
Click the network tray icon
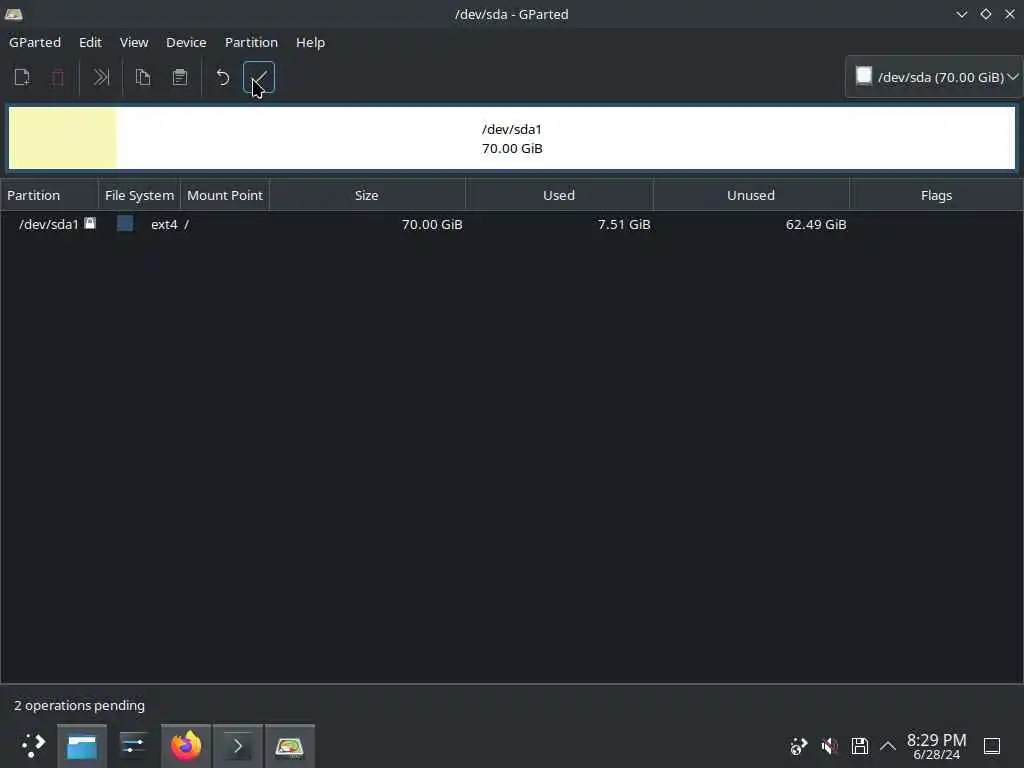click(799, 746)
